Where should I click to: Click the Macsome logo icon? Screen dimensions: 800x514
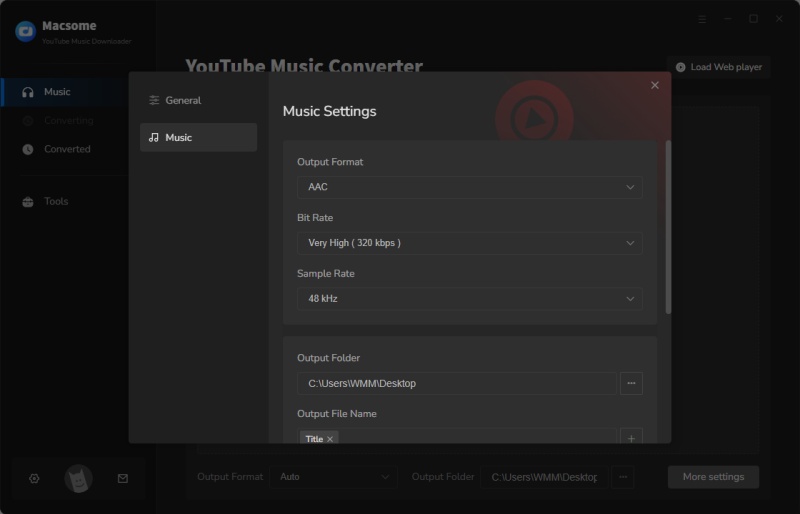click(26, 31)
